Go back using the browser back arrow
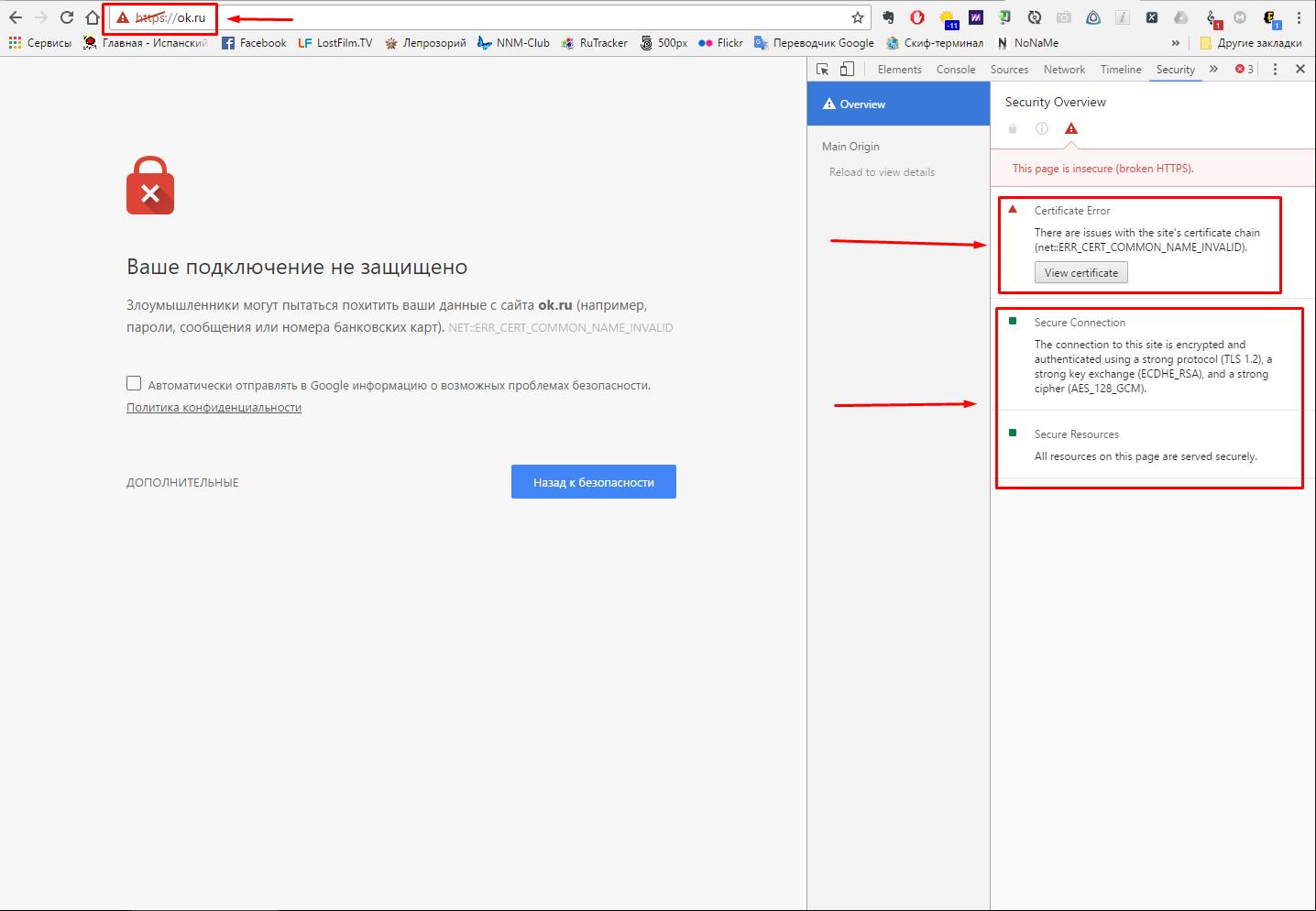This screenshot has width=1316, height=911. (x=16, y=17)
